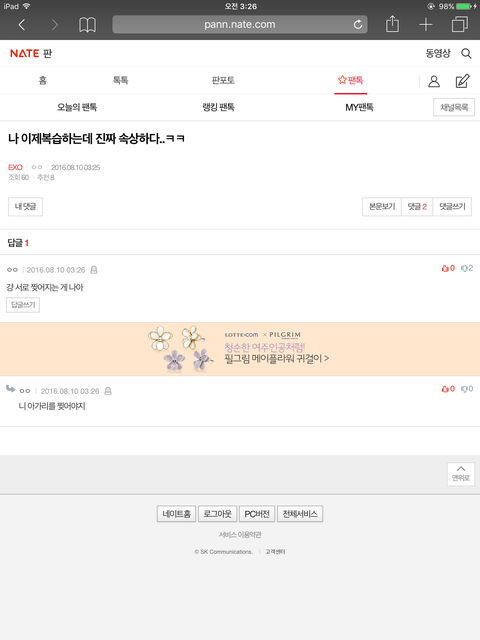Open the 채널목록 channel list
This screenshot has height=640, width=480.
(x=454, y=107)
